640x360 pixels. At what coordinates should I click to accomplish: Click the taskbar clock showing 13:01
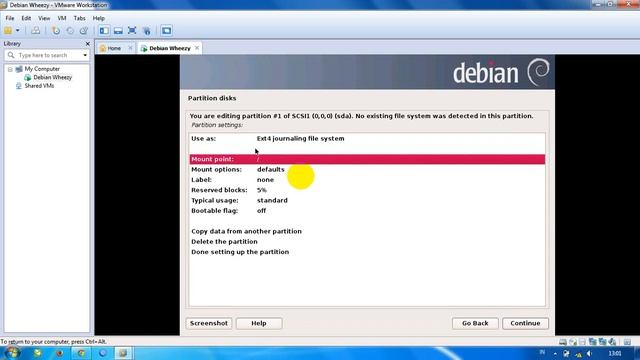click(615, 353)
